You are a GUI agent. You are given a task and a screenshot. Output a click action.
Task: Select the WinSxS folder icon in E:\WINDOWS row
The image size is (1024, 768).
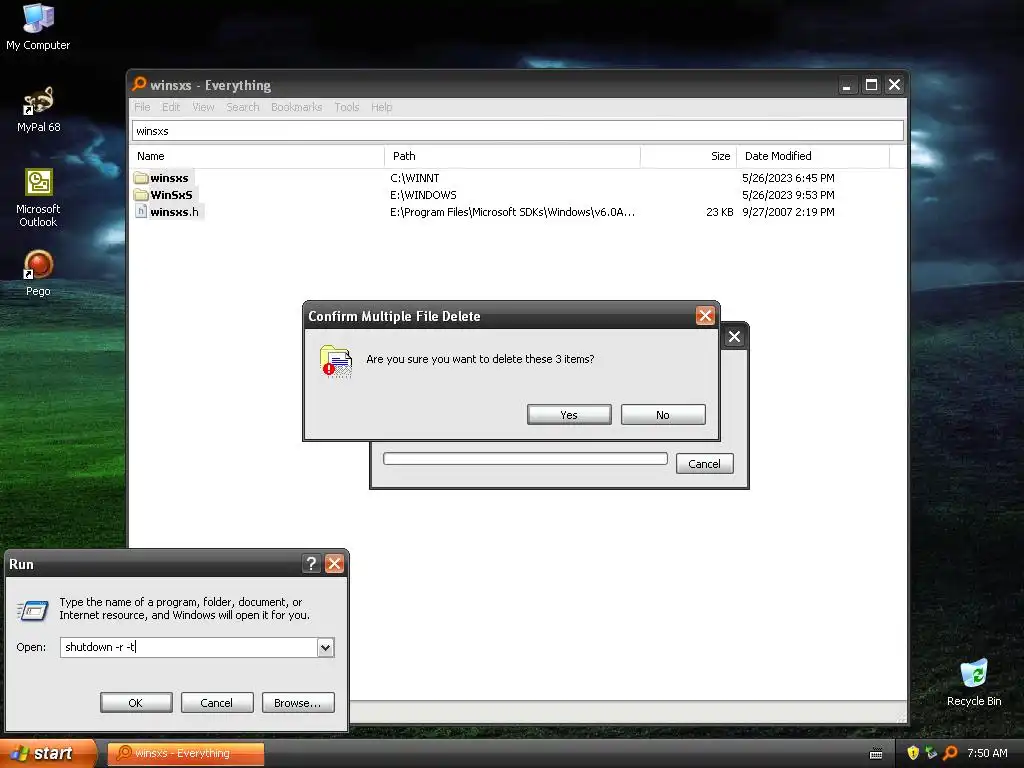pyautogui.click(x=141, y=195)
